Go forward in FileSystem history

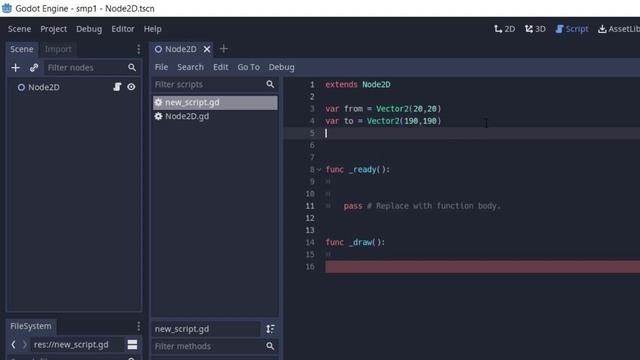tap(24, 344)
